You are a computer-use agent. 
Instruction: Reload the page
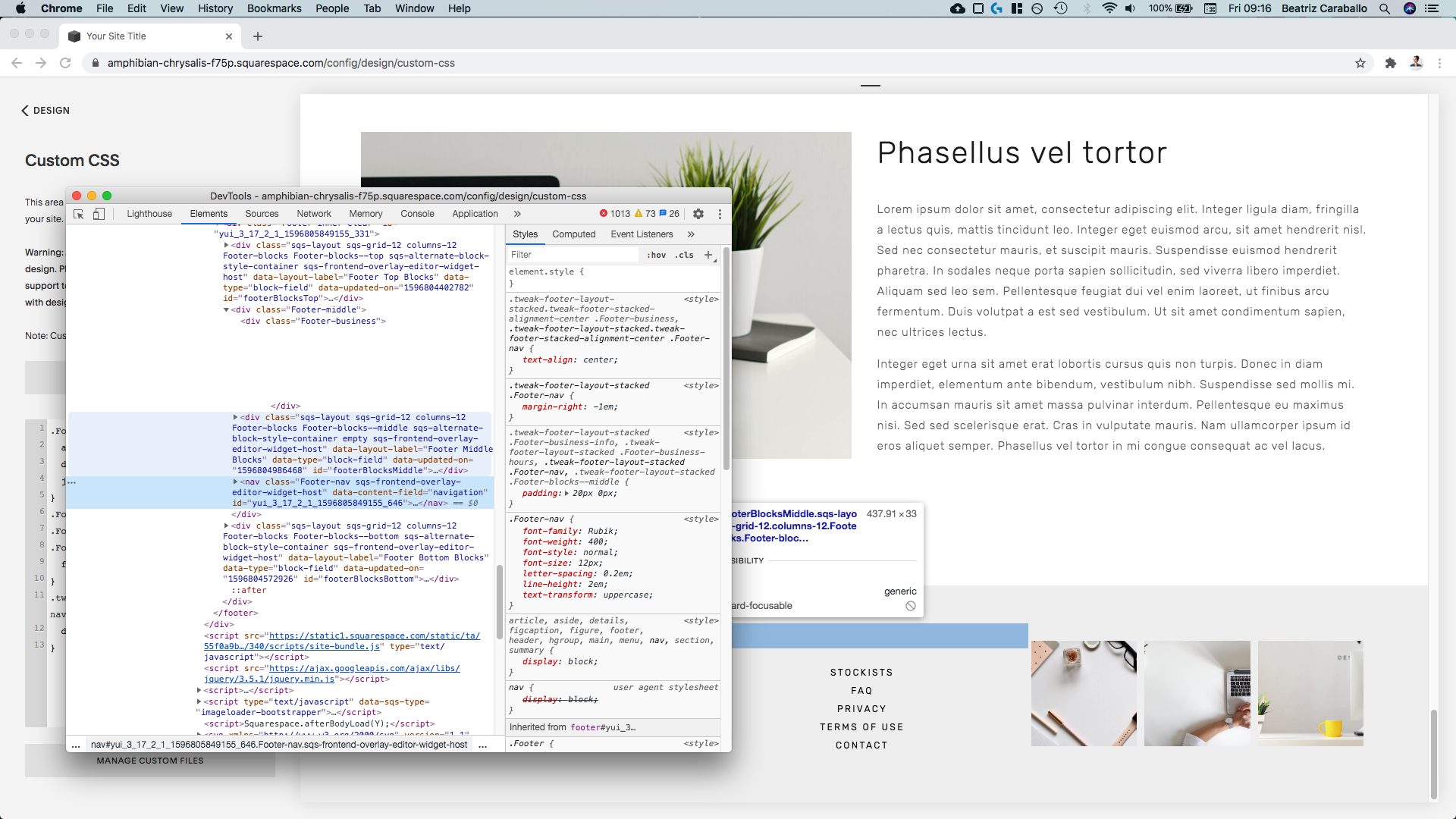click(x=65, y=63)
